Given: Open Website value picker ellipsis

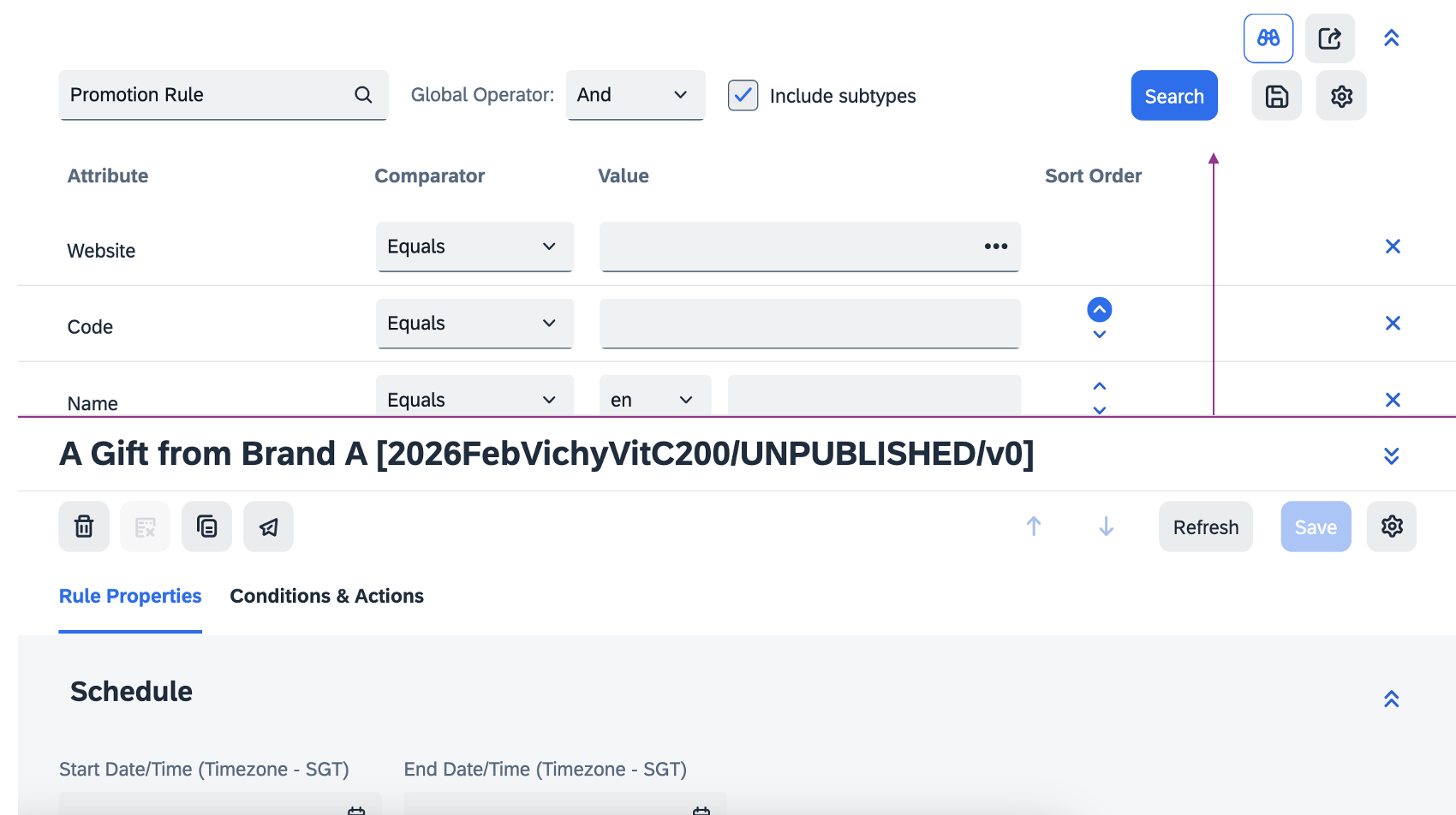Looking at the screenshot, I should (995, 247).
